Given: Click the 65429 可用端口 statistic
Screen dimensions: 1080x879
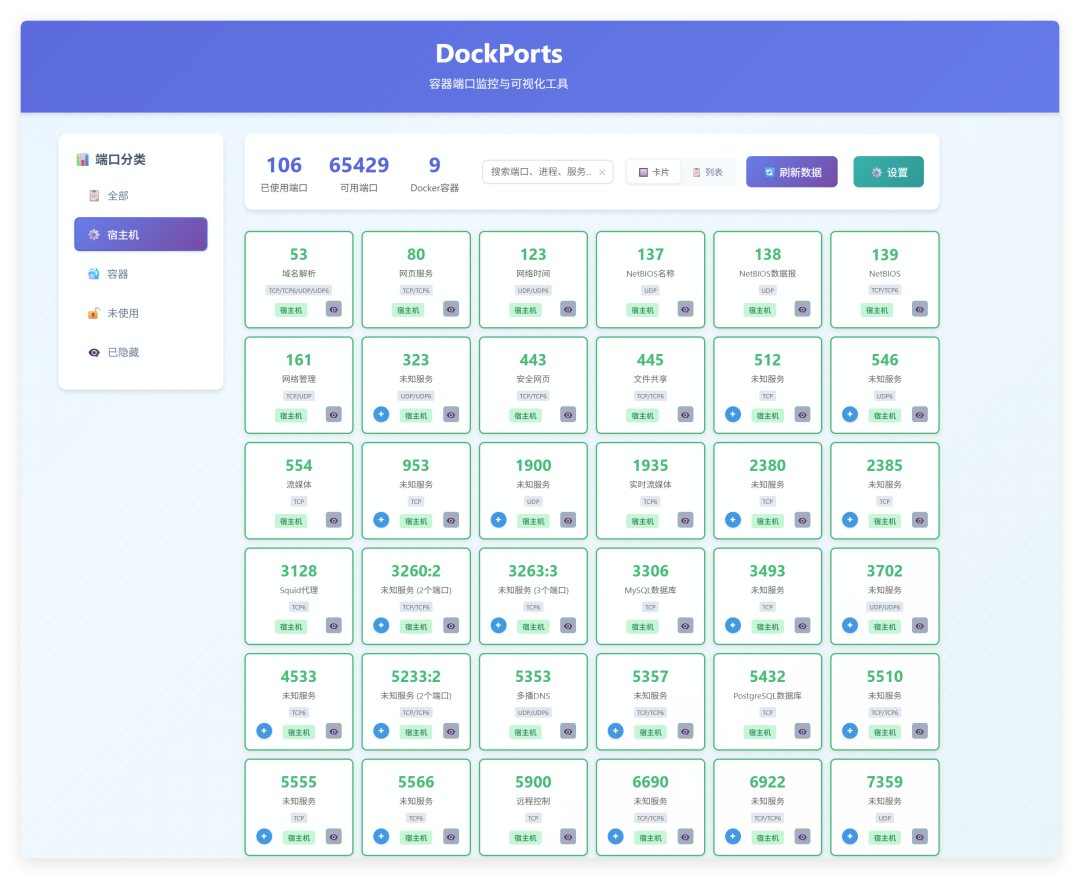Looking at the screenshot, I should pyautogui.click(x=359, y=174).
